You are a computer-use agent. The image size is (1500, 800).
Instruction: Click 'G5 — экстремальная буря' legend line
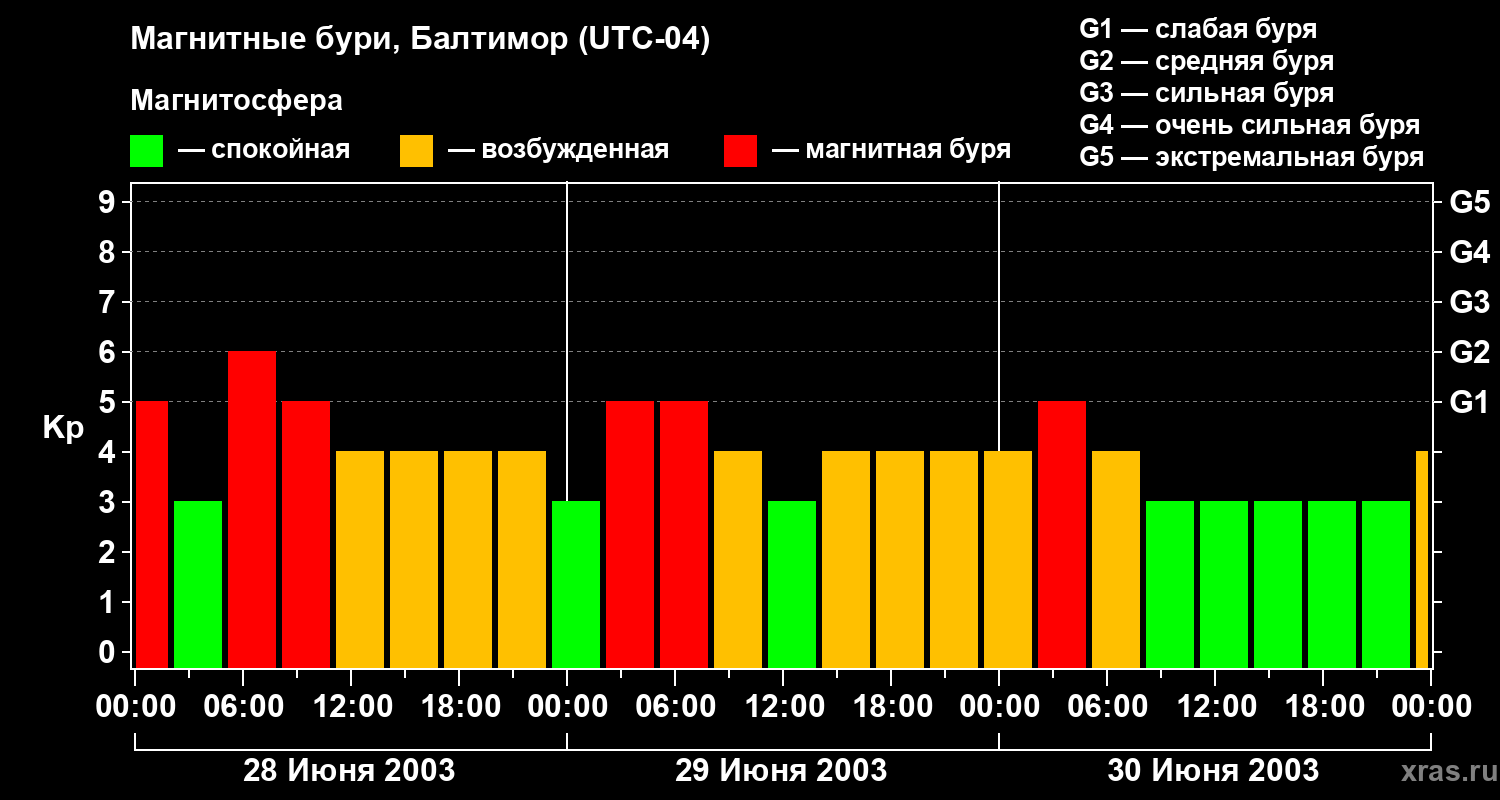[x=1251, y=157]
